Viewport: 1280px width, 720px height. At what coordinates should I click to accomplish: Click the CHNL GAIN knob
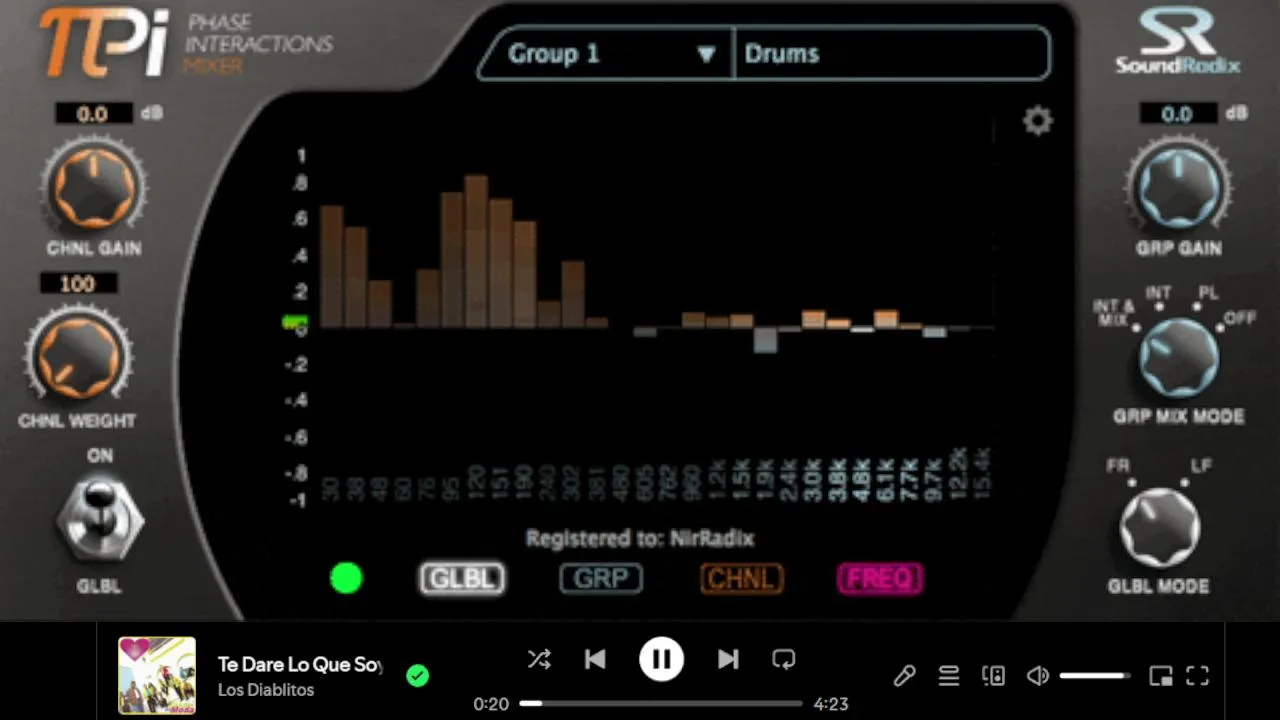pos(93,187)
